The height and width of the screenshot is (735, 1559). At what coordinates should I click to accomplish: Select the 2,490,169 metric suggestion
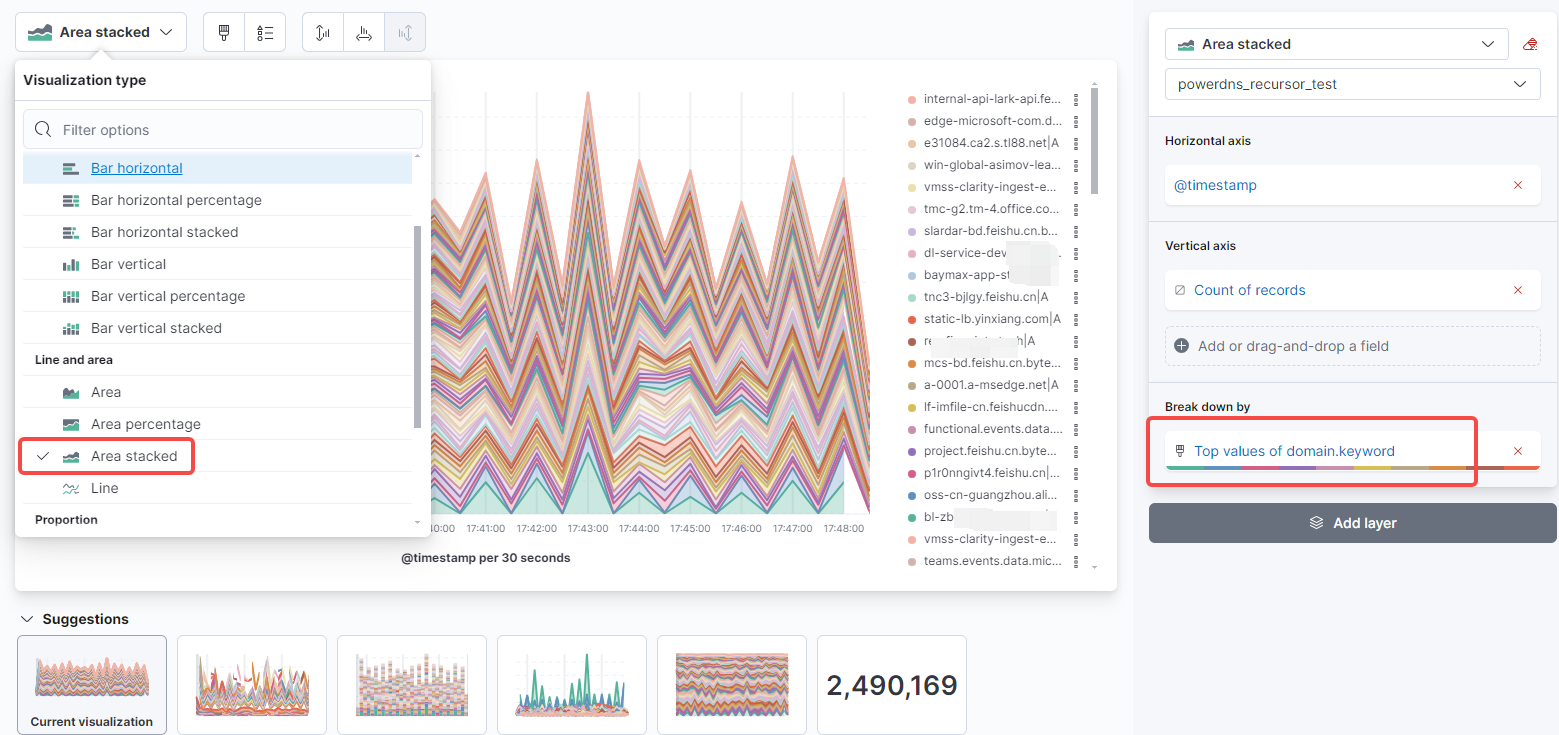892,685
